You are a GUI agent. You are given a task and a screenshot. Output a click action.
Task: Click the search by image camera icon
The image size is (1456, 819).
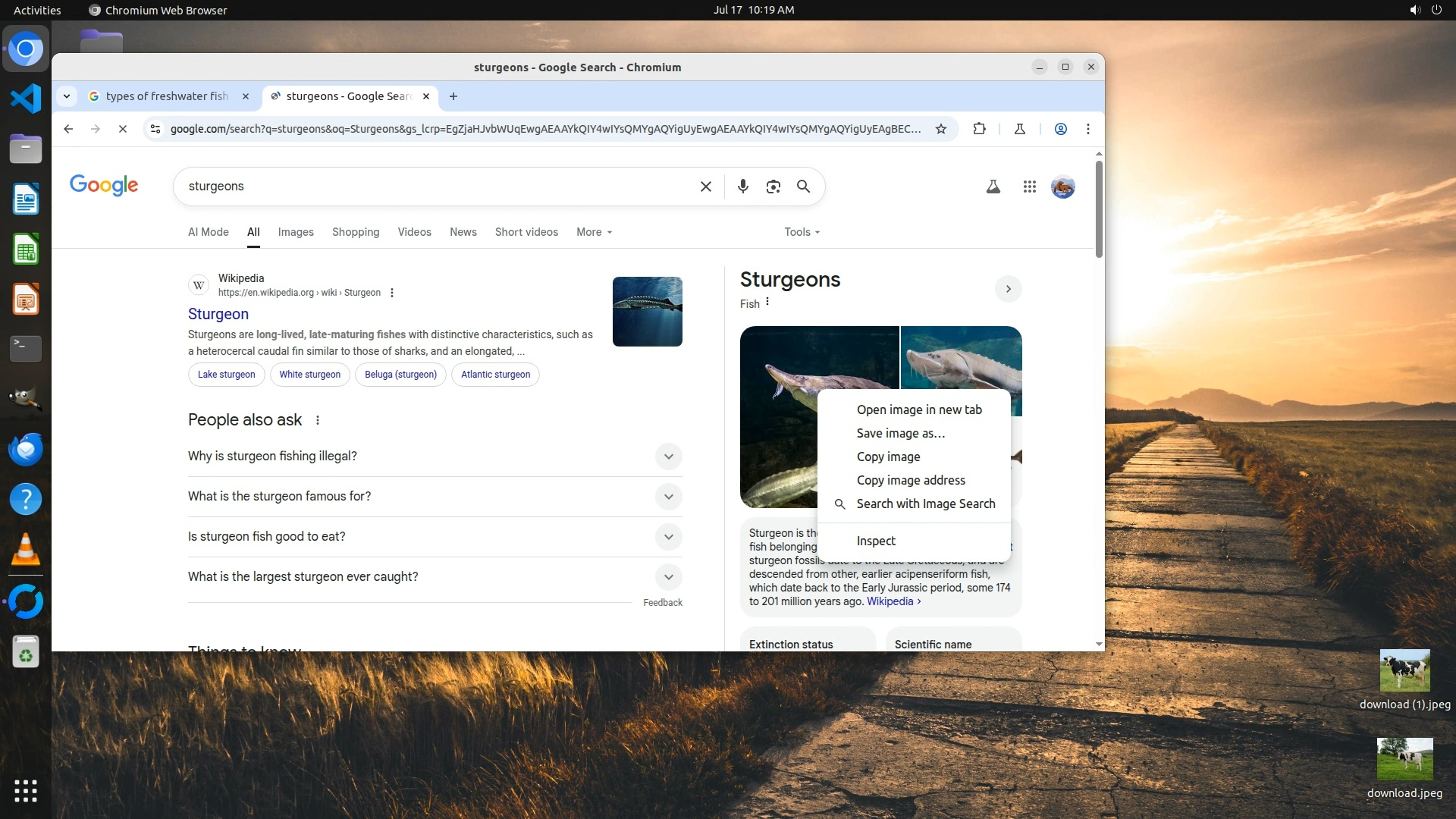(x=773, y=187)
